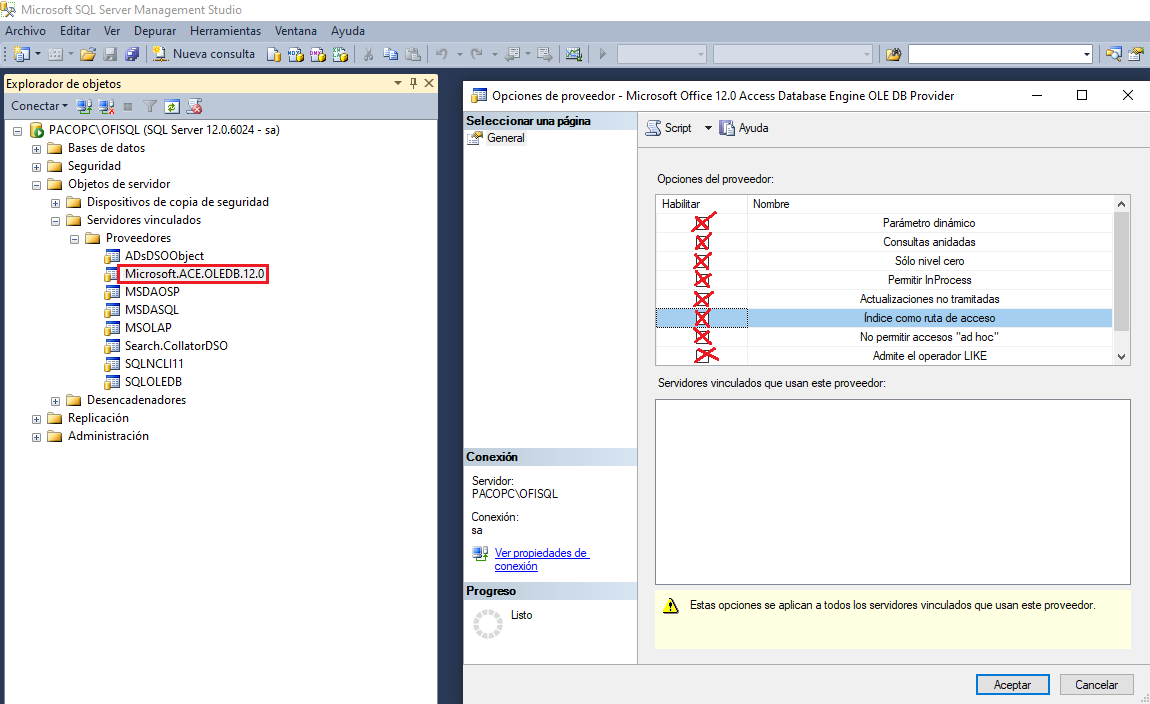Click the Connect Object Explorer icon
The image size is (1150, 704).
coord(84,106)
